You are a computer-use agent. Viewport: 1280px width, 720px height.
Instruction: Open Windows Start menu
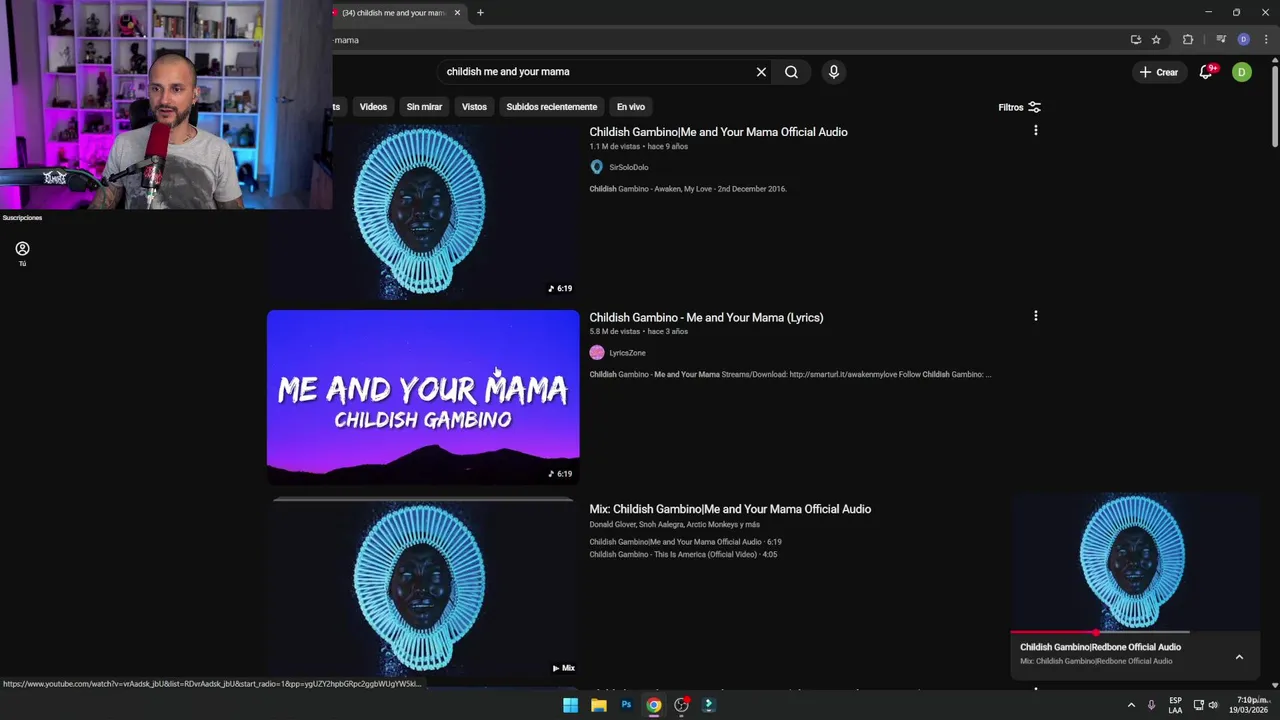(x=570, y=705)
